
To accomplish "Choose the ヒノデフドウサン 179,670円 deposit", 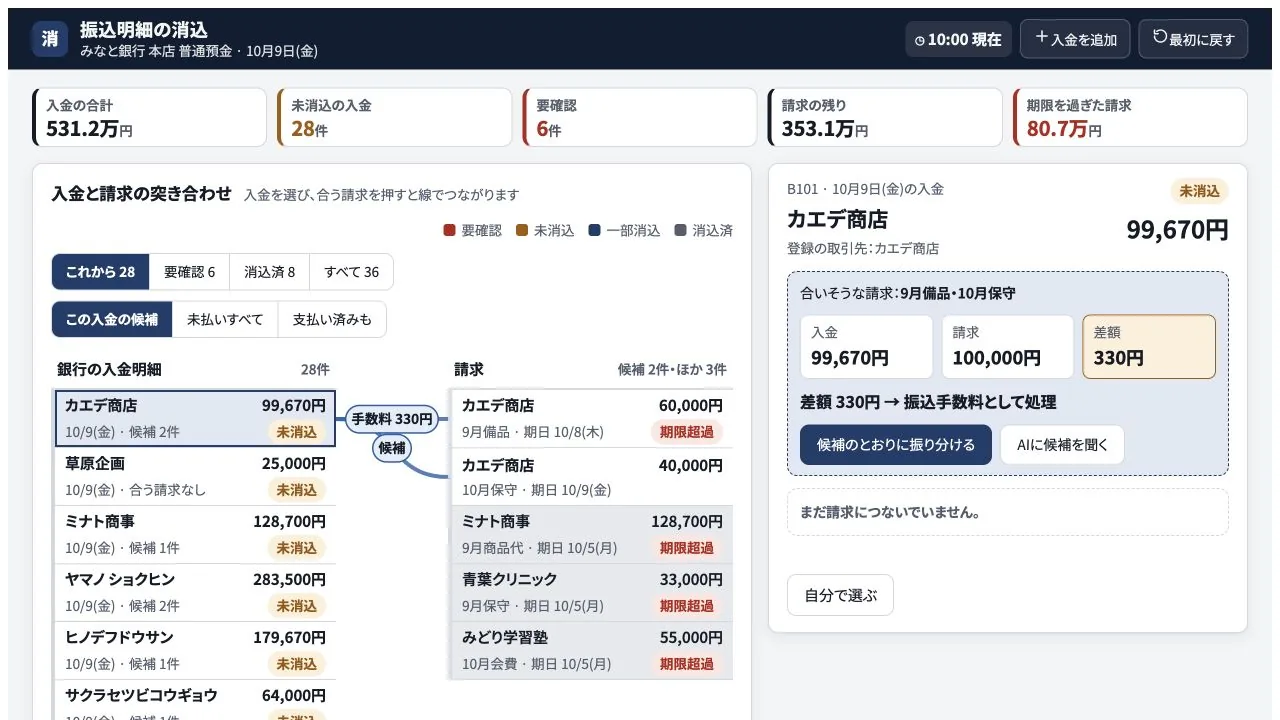I will (x=195, y=650).
